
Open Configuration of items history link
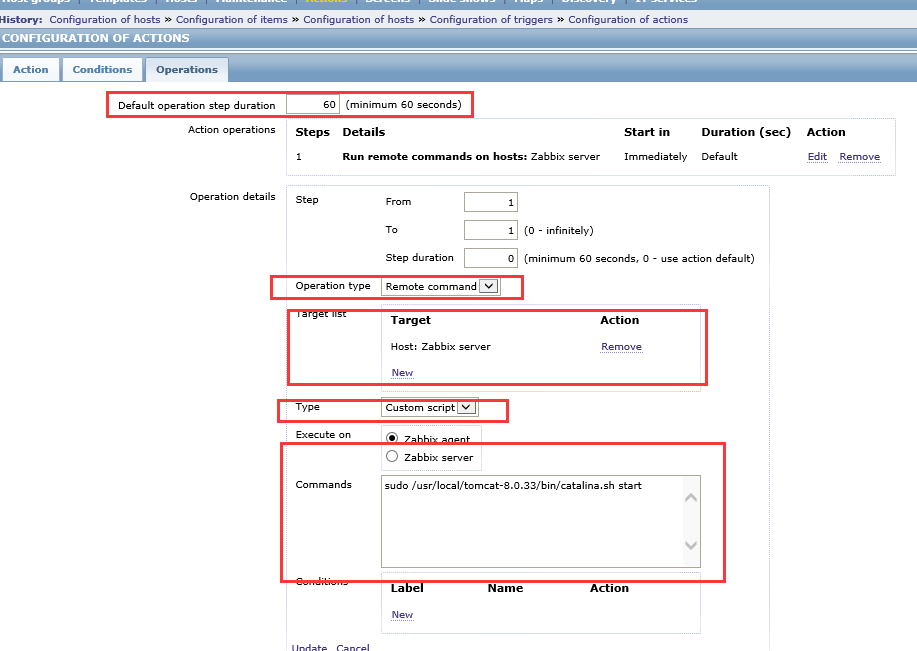(x=232, y=19)
